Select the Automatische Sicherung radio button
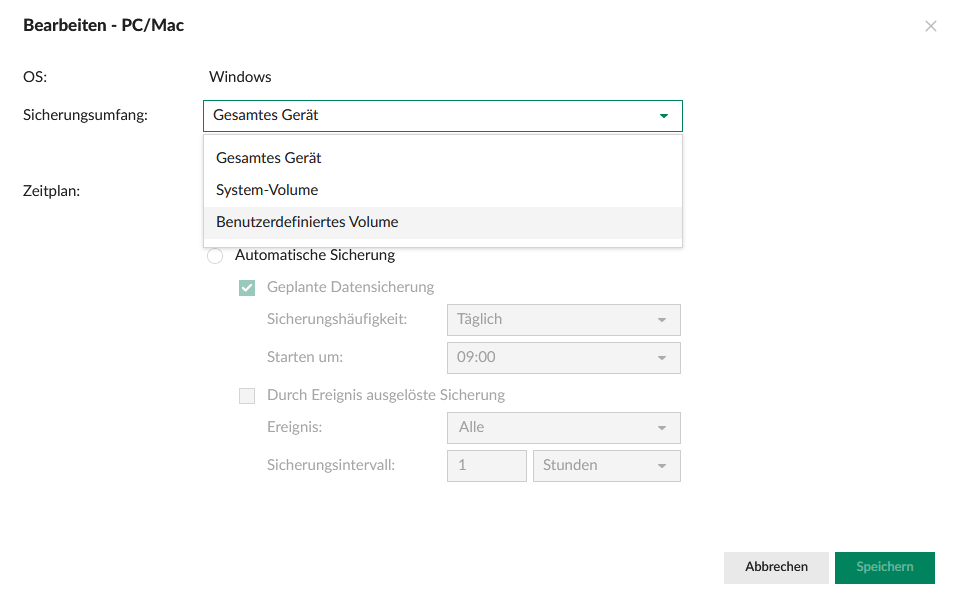Screen dimensions: 955x595 (x=215, y=256)
